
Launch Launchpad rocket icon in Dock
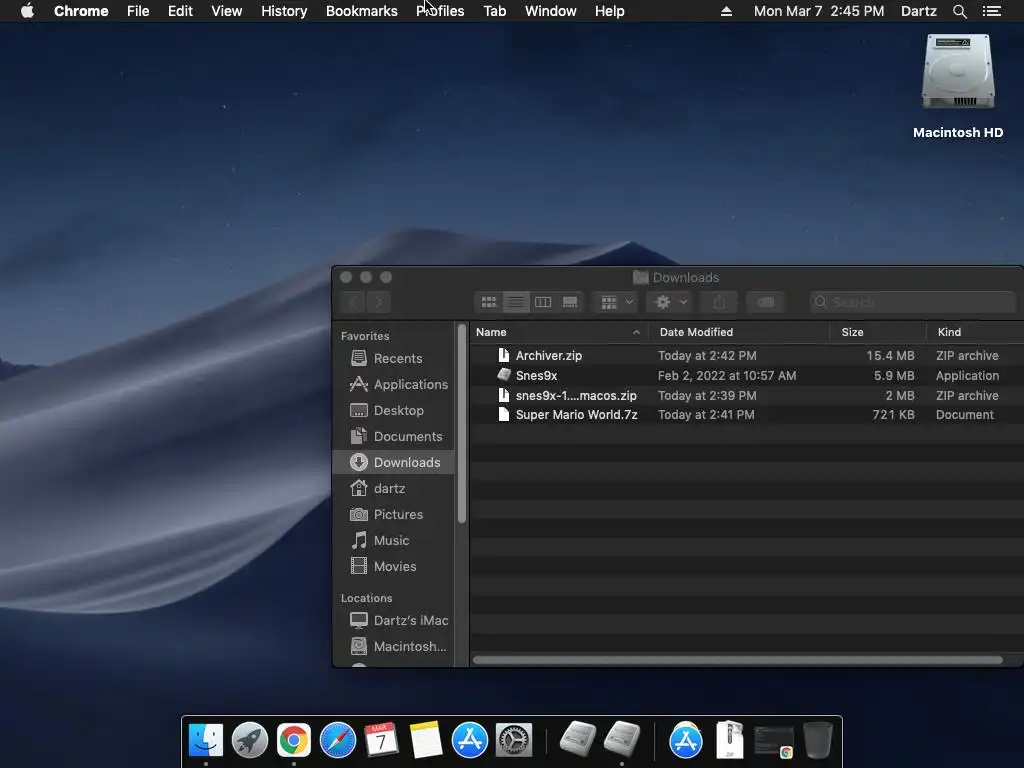coord(249,740)
